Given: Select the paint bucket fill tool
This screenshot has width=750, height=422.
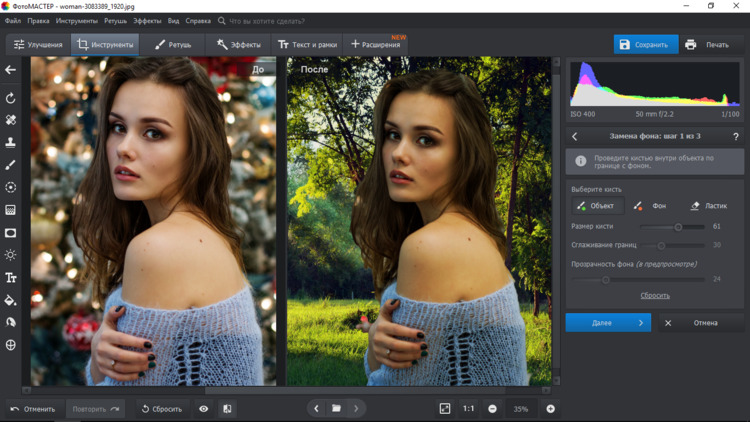Looking at the screenshot, I should pyautogui.click(x=11, y=300).
